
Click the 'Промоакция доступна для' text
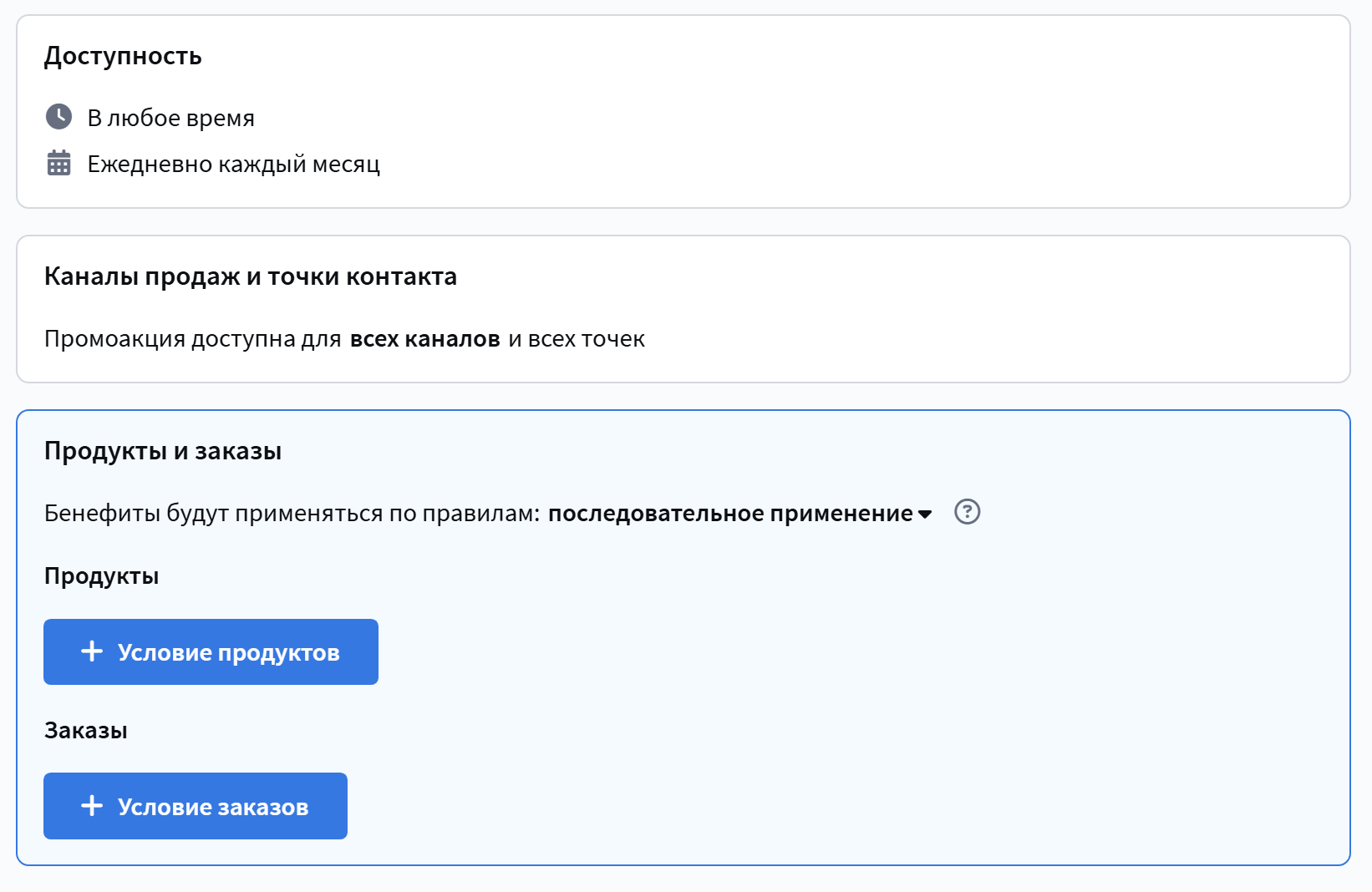[192, 339]
